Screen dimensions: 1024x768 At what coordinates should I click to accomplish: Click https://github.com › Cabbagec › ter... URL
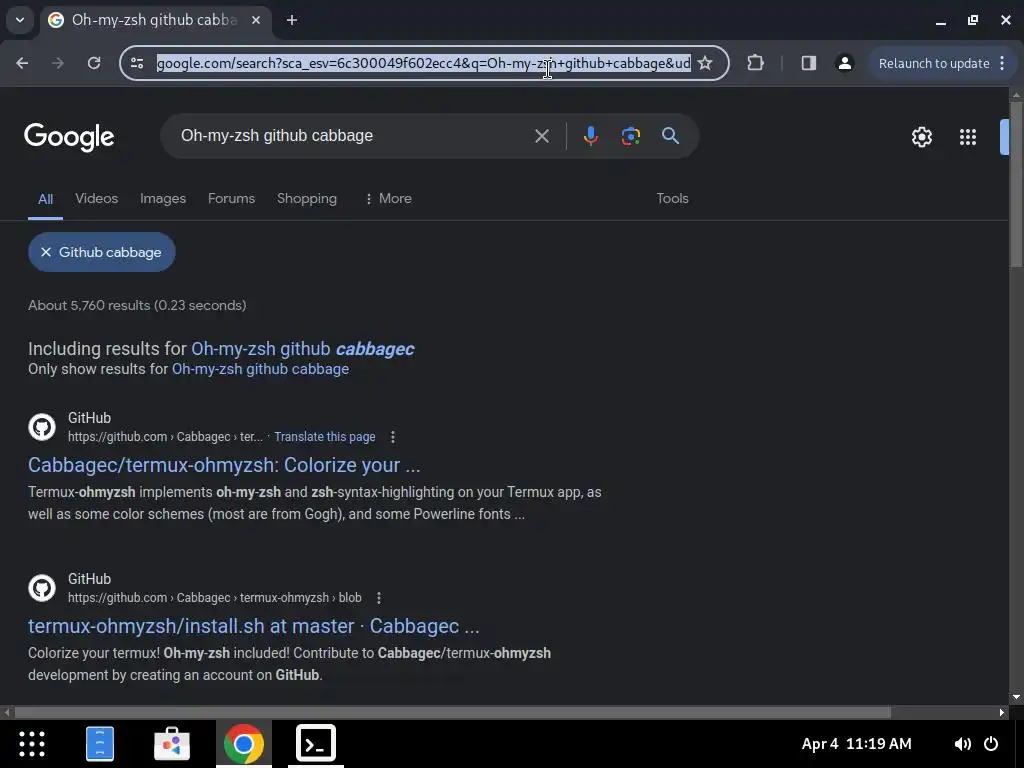[x=165, y=437]
